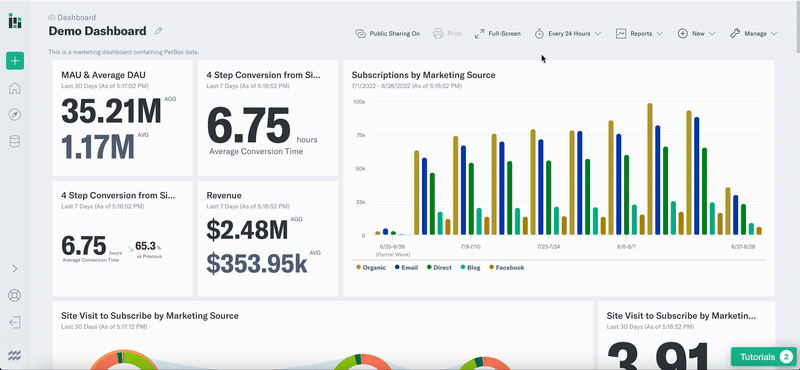Viewport: 800px width, 370px height.
Task: Open the New dropdown menu
Action: pyautogui.click(x=696, y=34)
